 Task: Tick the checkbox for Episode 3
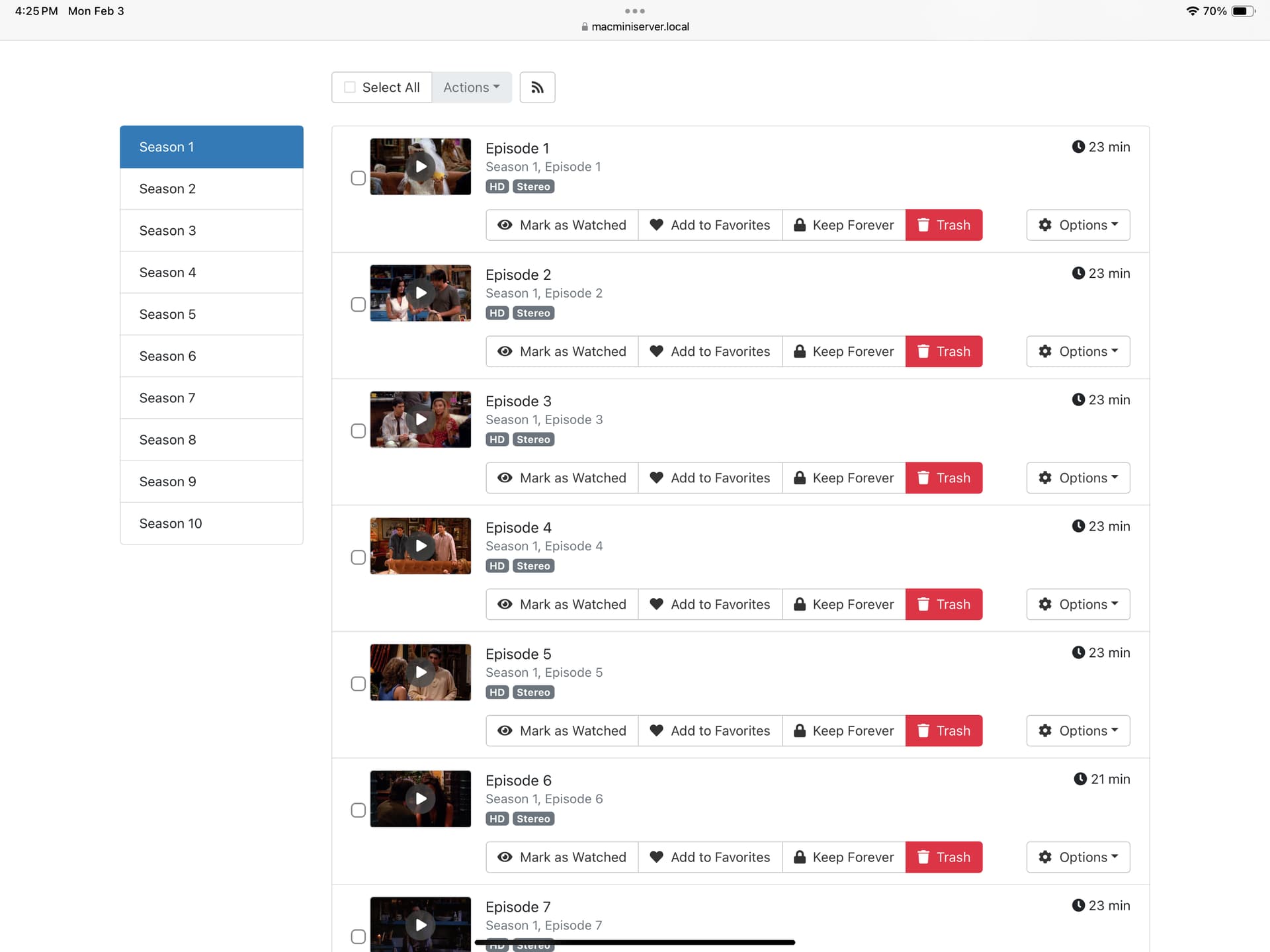coord(358,431)
